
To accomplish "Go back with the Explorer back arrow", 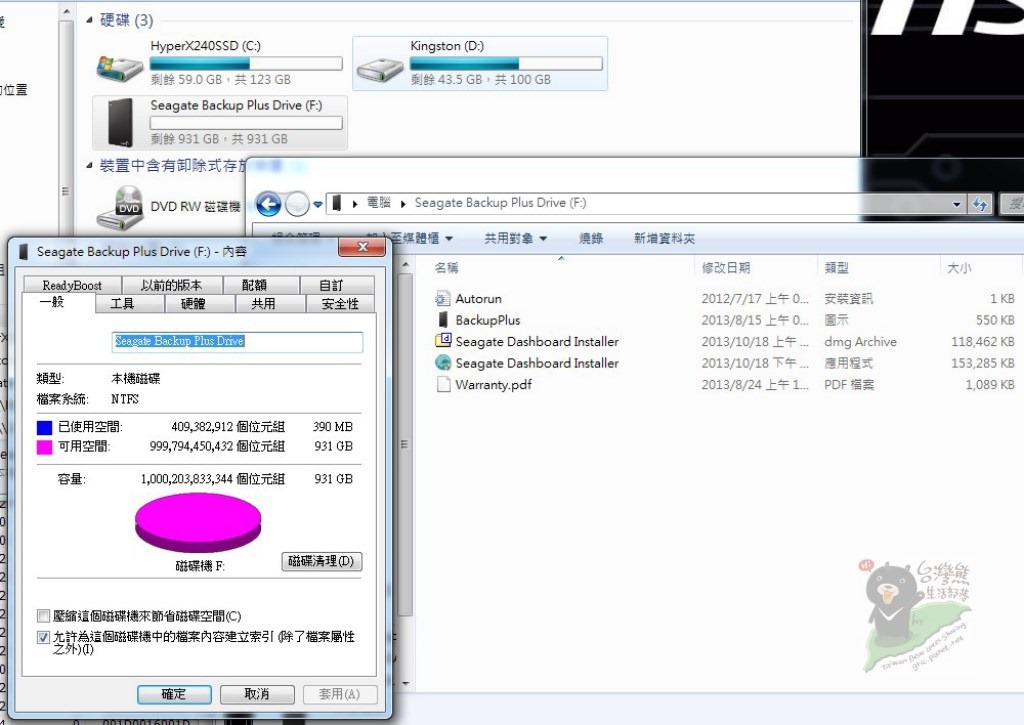I will [268, 204].
